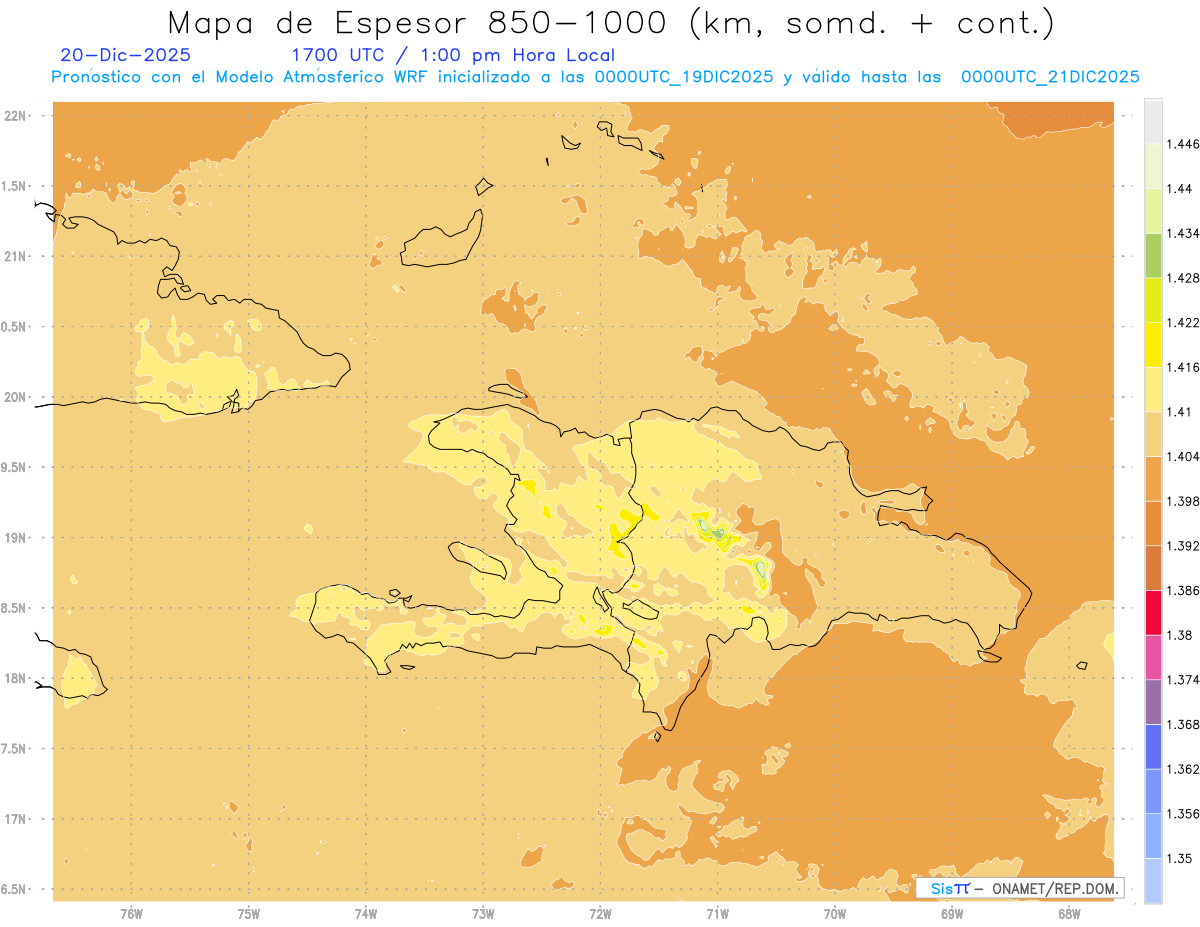1200x927 pixels.
Task: Click the latitude label '6.5N'
Action: 15,890
